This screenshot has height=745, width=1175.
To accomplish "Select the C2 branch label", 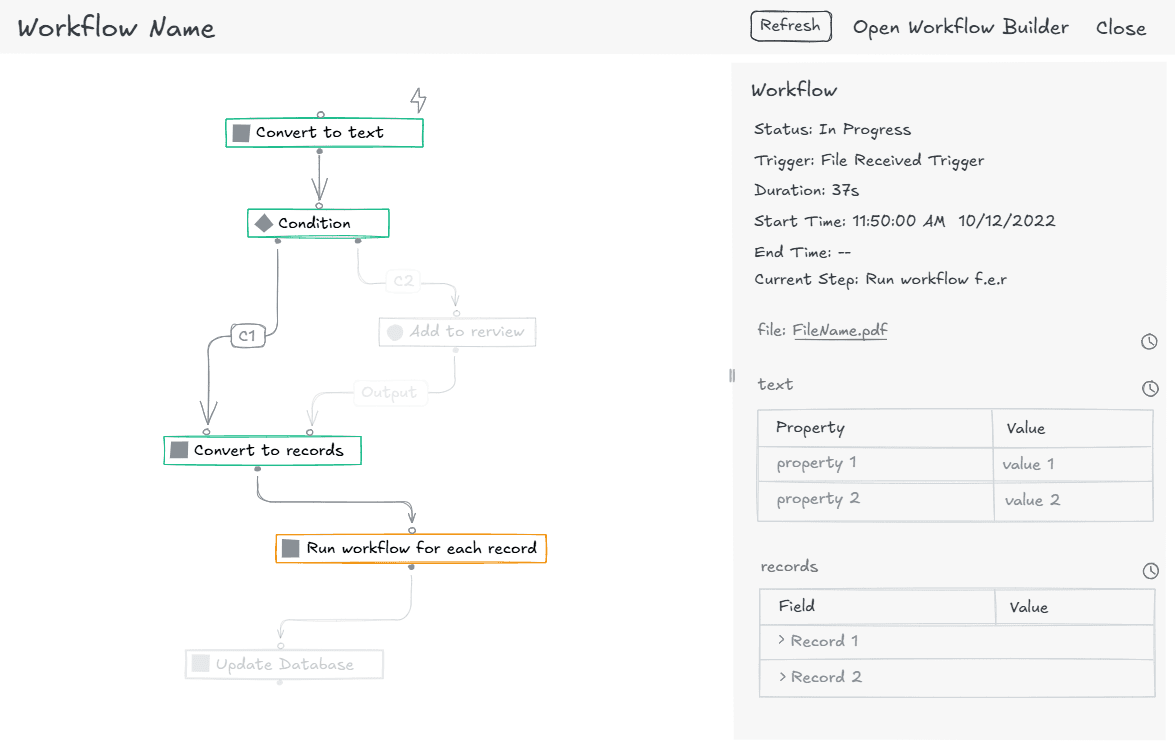I will (403, 281).
